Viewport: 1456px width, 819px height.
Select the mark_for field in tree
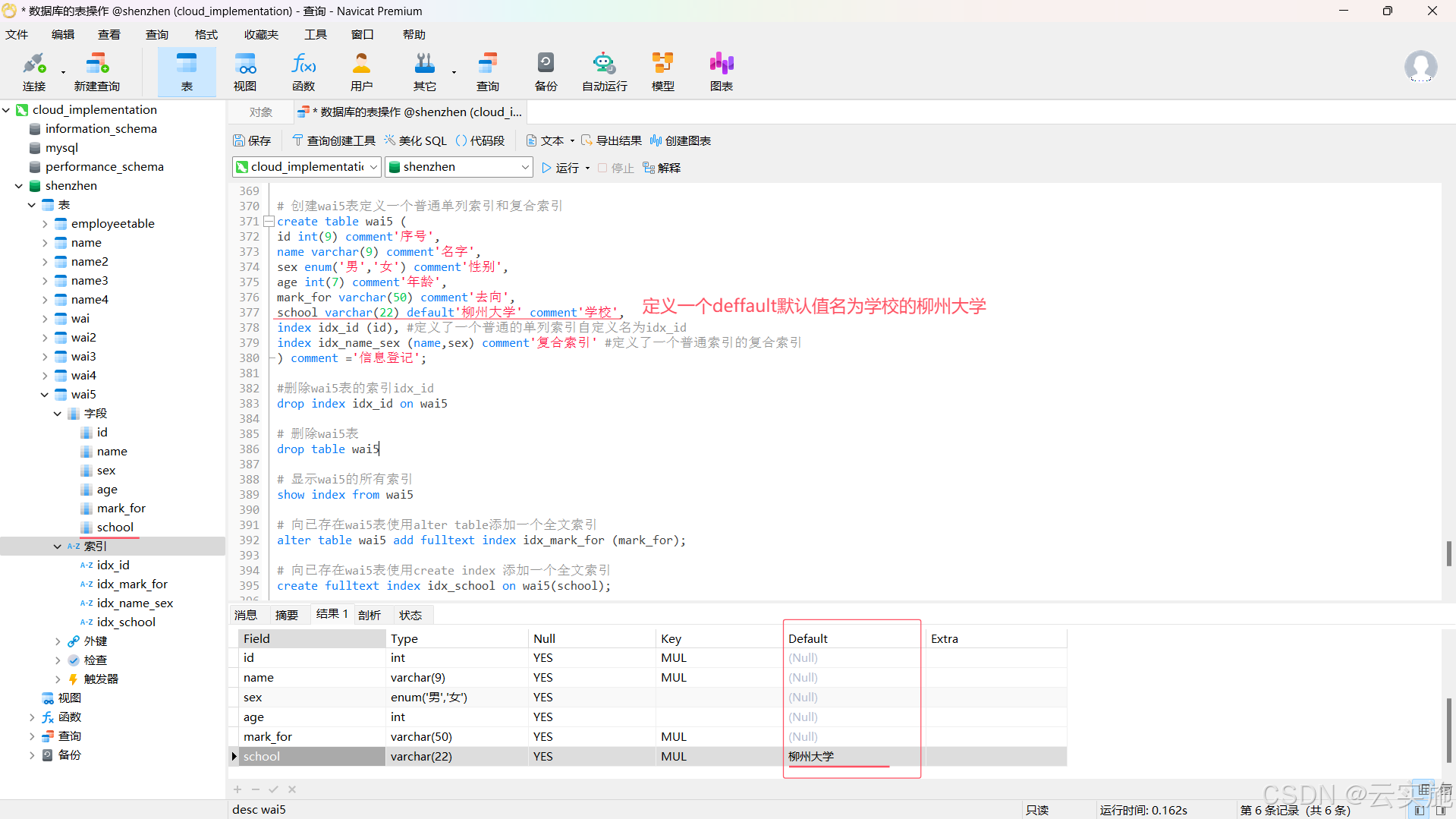[121, 509]
